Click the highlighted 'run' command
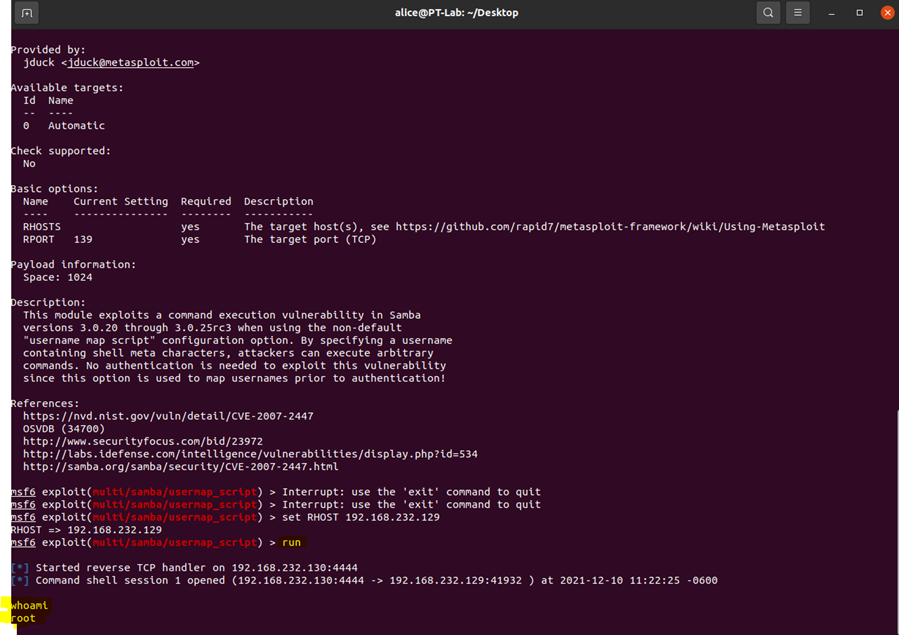Screen dimensions: 899x635 coord(291,542)
